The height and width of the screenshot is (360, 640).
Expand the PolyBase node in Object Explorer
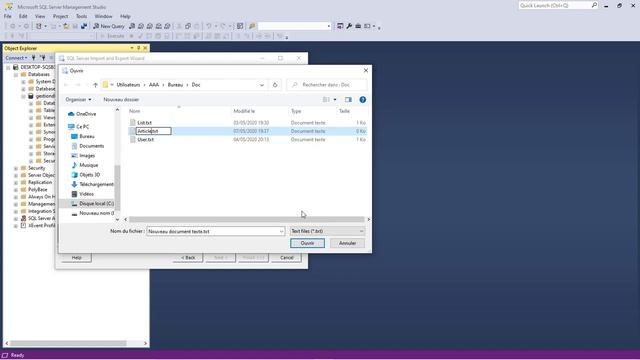(16, 190)
